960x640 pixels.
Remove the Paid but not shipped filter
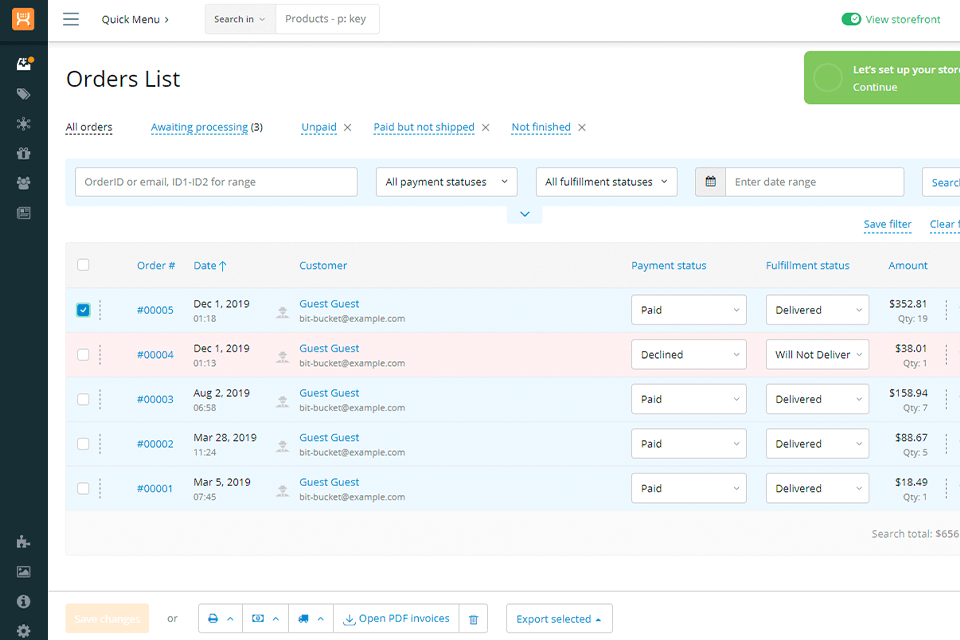tap(486, 127)
